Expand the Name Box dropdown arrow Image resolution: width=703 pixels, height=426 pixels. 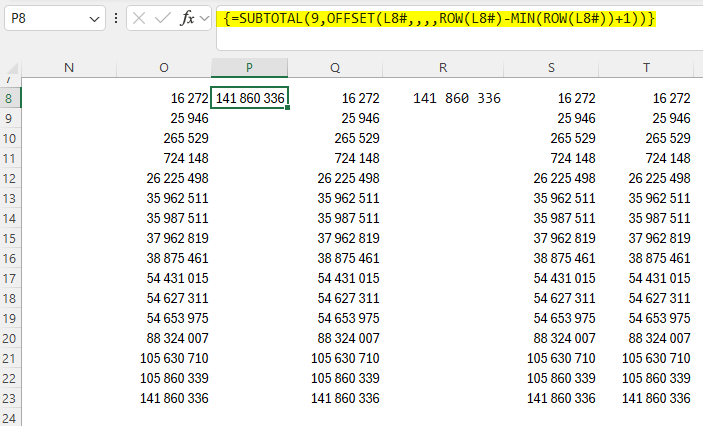coord(94,19)
